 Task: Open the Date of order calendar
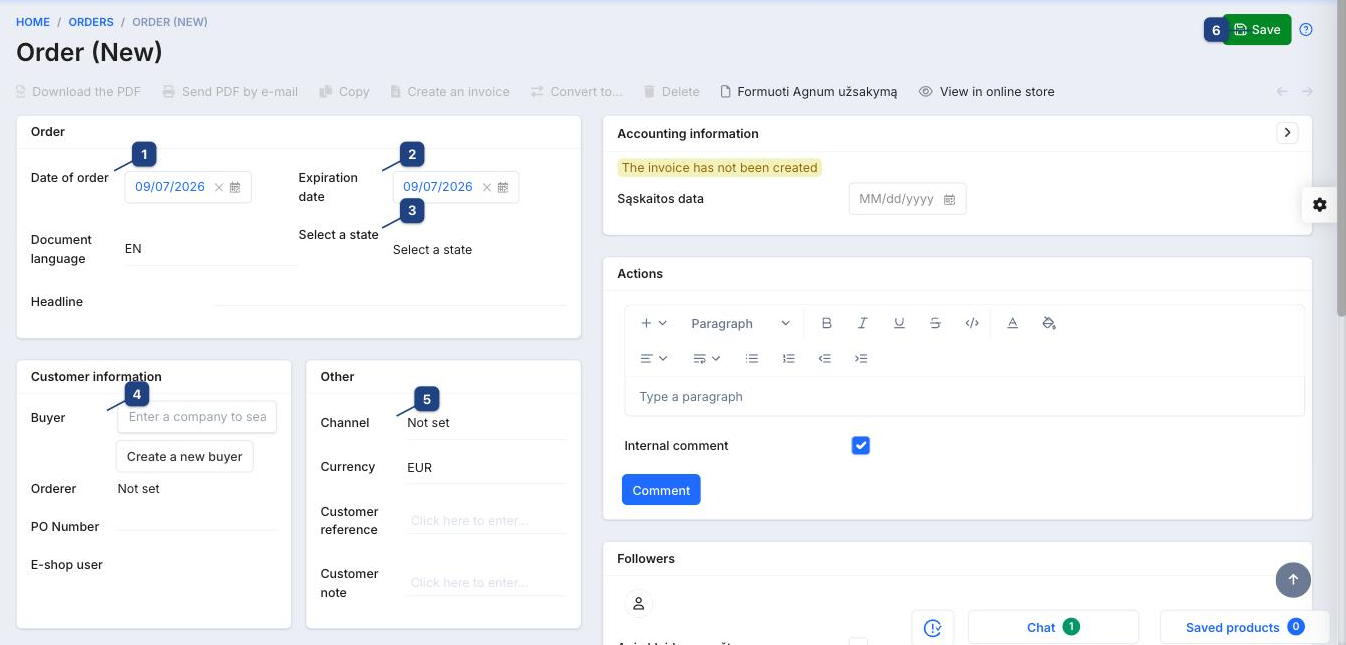tap(235, 187)
